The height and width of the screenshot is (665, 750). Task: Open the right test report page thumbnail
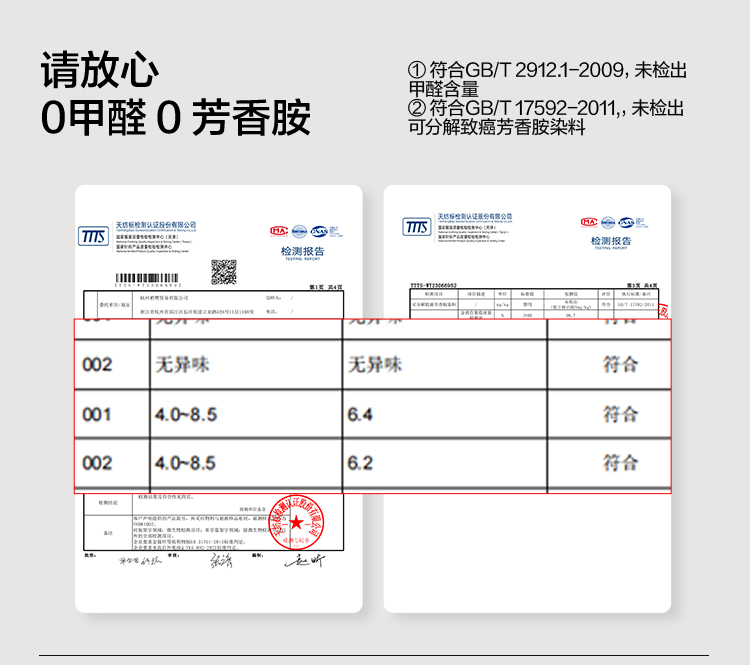[x=527, y=399]
